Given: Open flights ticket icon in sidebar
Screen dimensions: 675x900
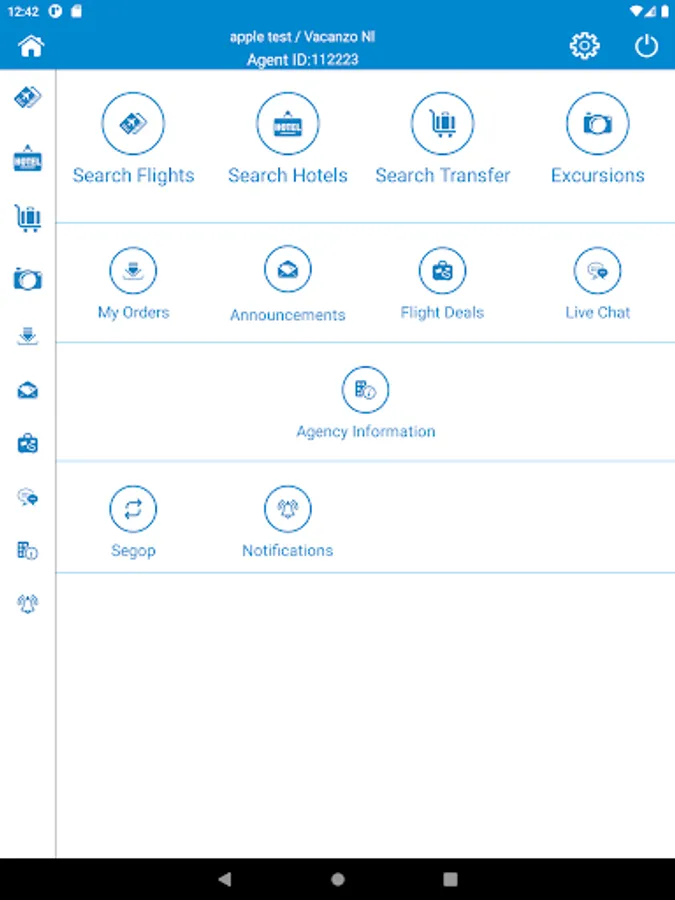Looking at the screenshot, I should point(28,98).
